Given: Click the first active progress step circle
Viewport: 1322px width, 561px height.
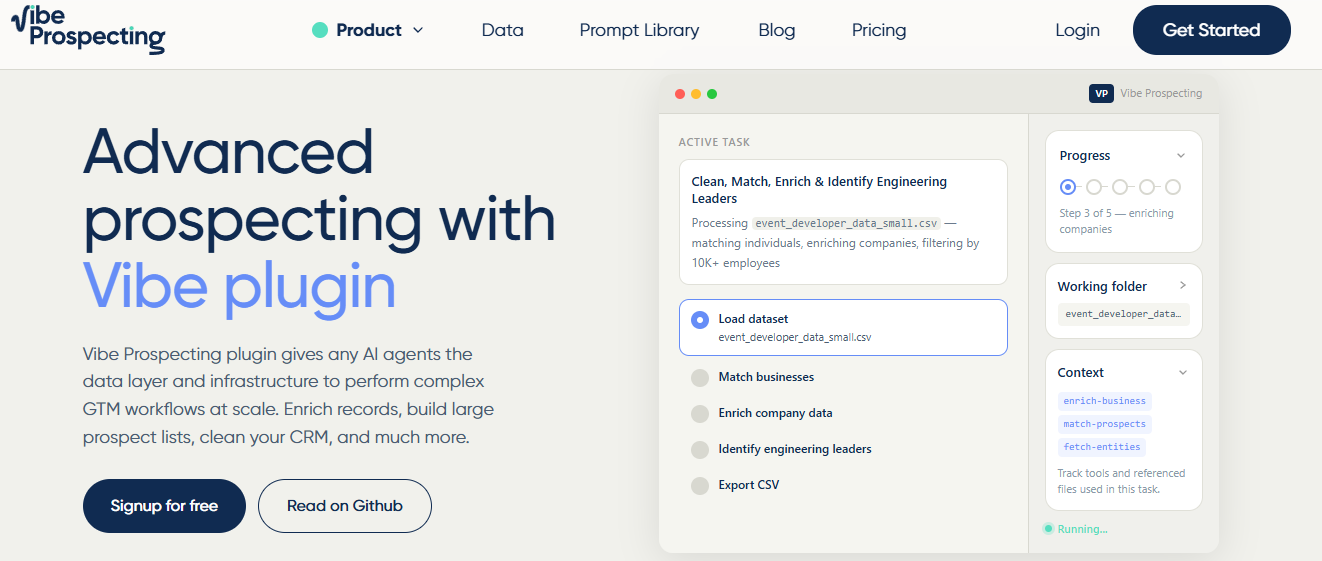Looking at the screenshot, I should click(x=1068, y=187).
